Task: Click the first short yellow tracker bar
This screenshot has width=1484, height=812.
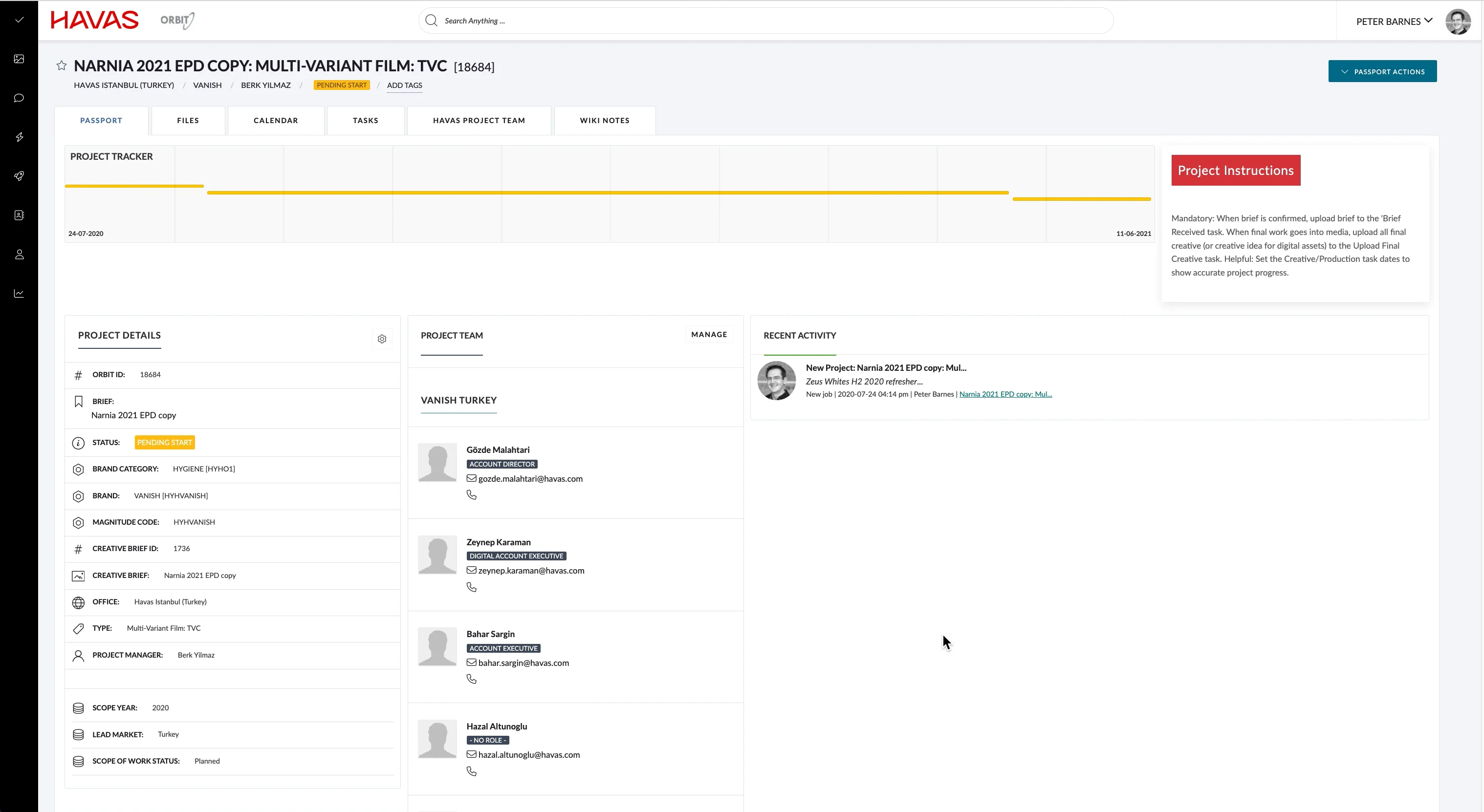Action: pos(134,186)
